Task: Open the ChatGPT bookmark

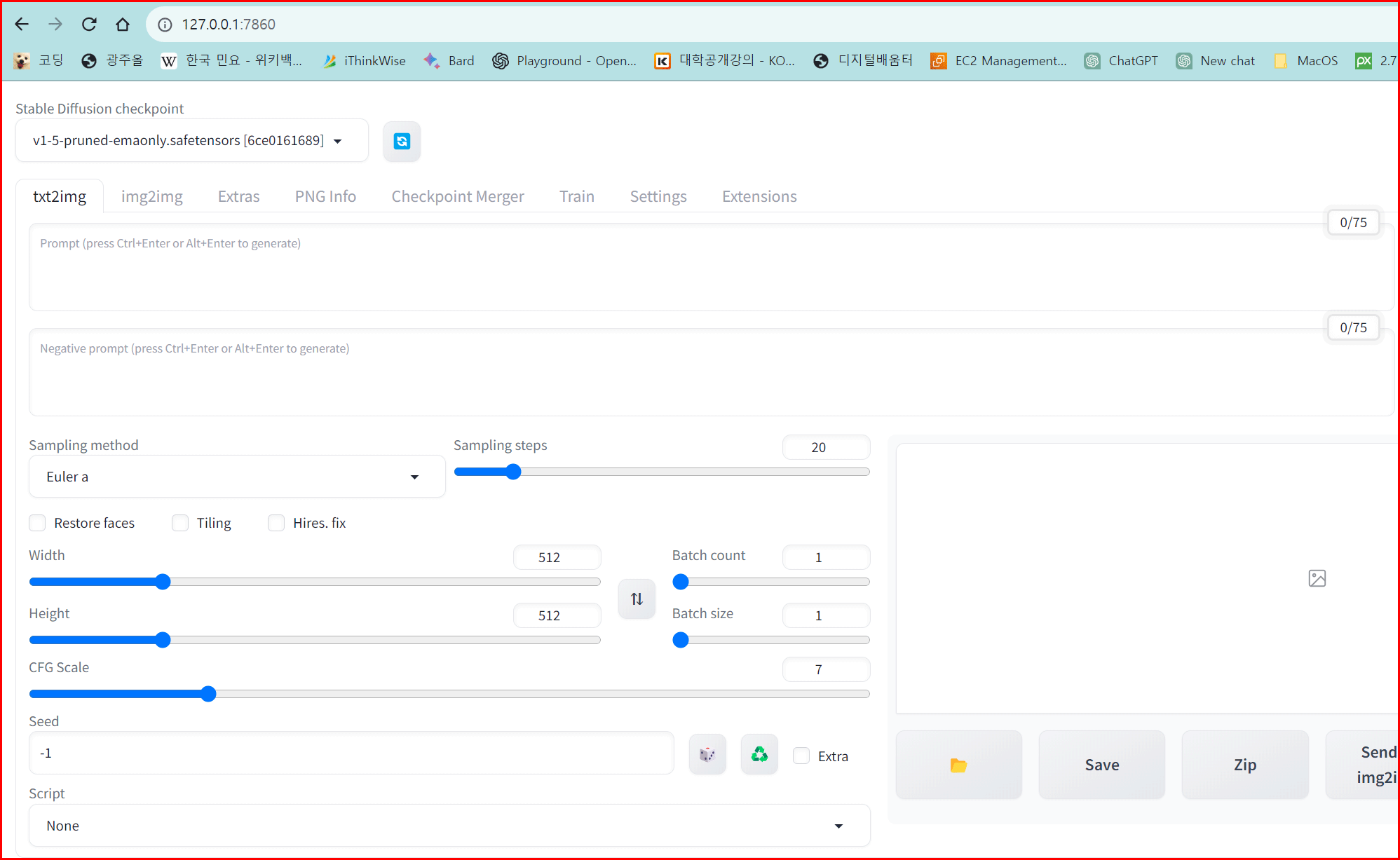Action: tap(1121, 61)
